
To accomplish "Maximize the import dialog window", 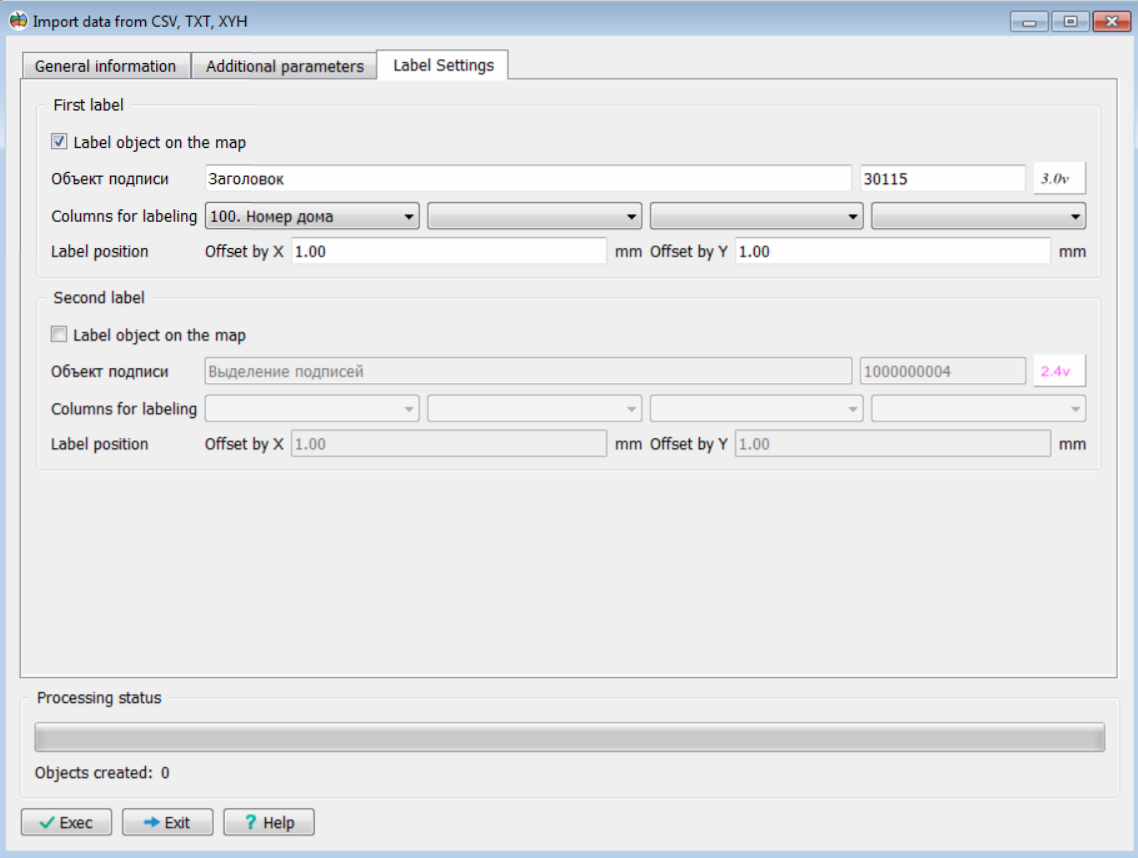I will click(x=1068, y=21).
